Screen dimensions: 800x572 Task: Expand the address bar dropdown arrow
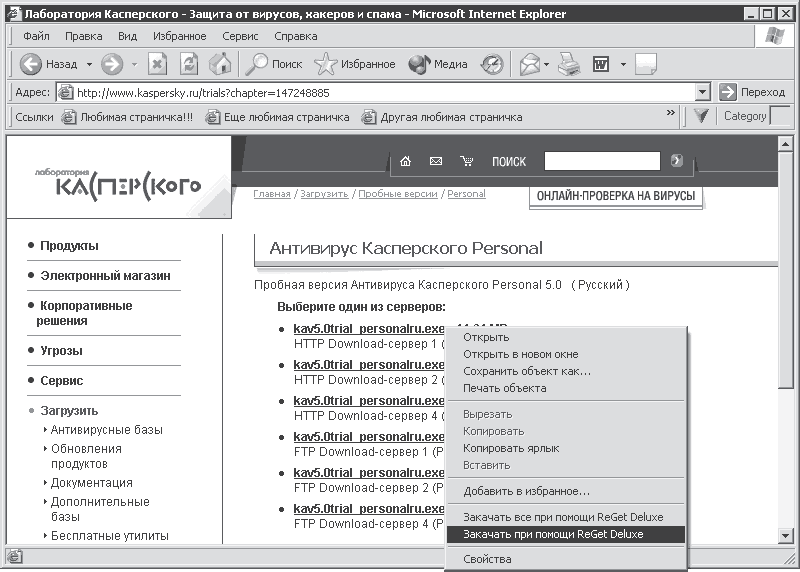703,92
